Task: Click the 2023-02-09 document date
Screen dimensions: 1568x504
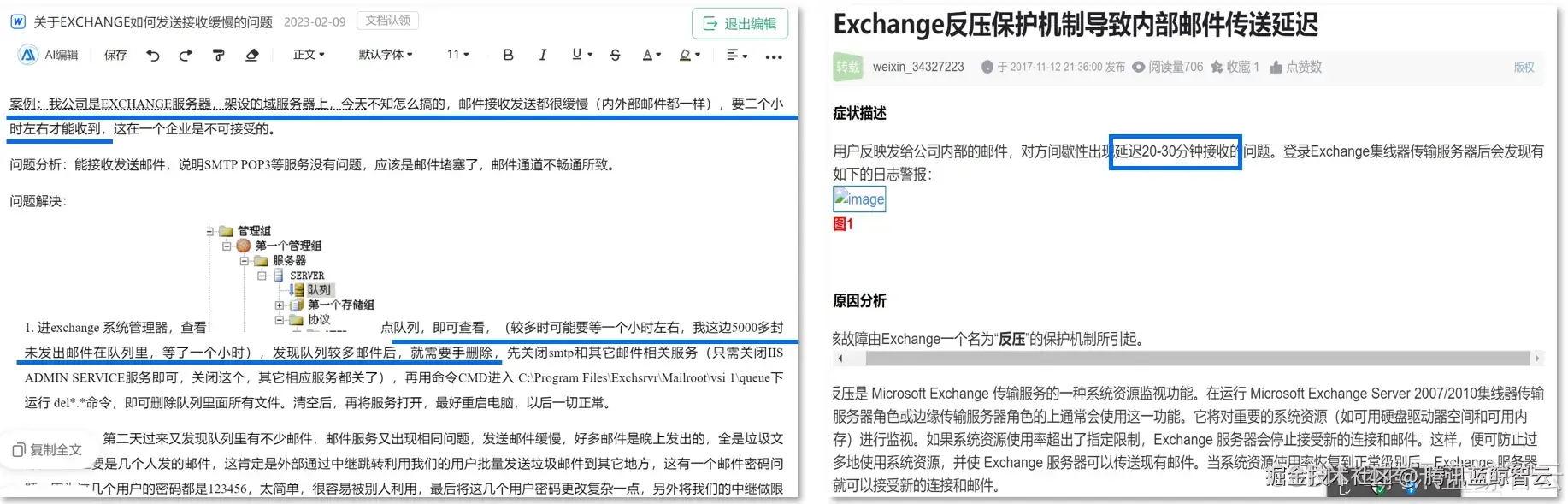Action: pyautogui.click(x=315, y=22)
